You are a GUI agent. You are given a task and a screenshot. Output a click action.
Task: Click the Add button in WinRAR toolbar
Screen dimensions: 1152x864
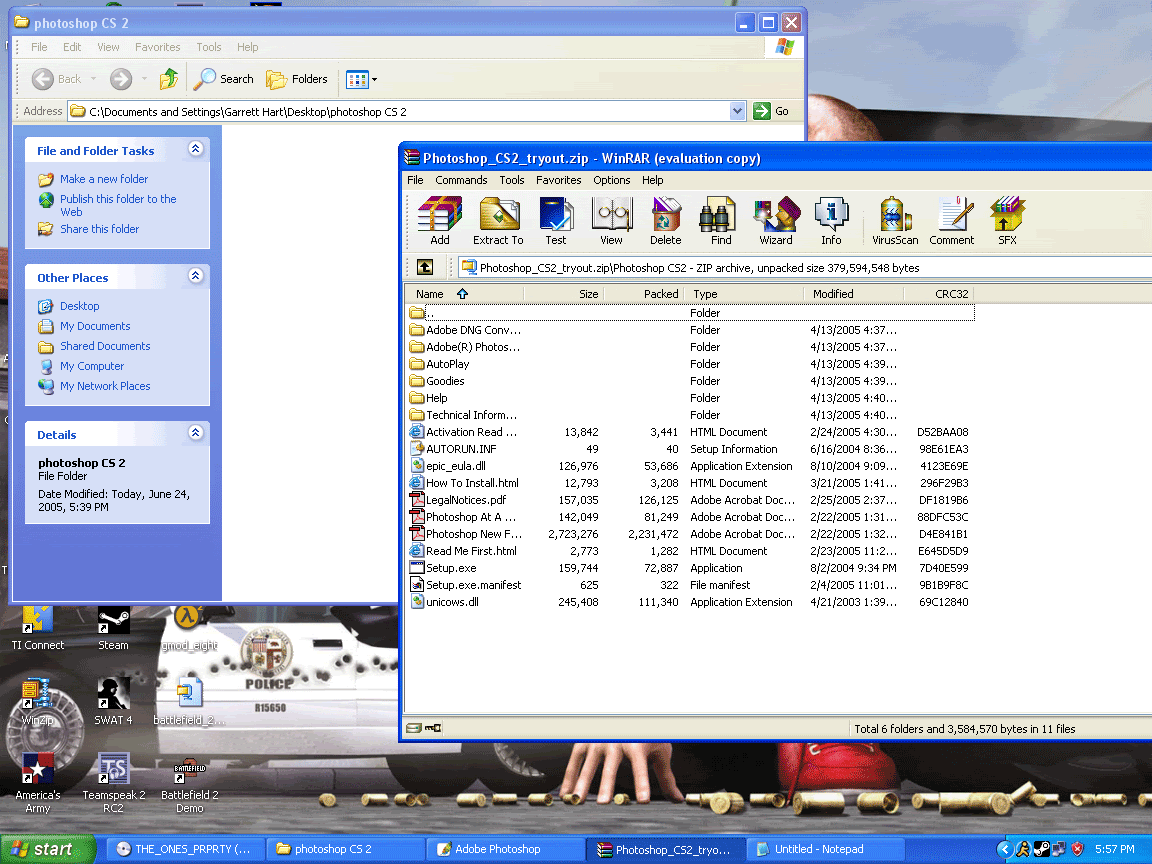tap(439, 220)
